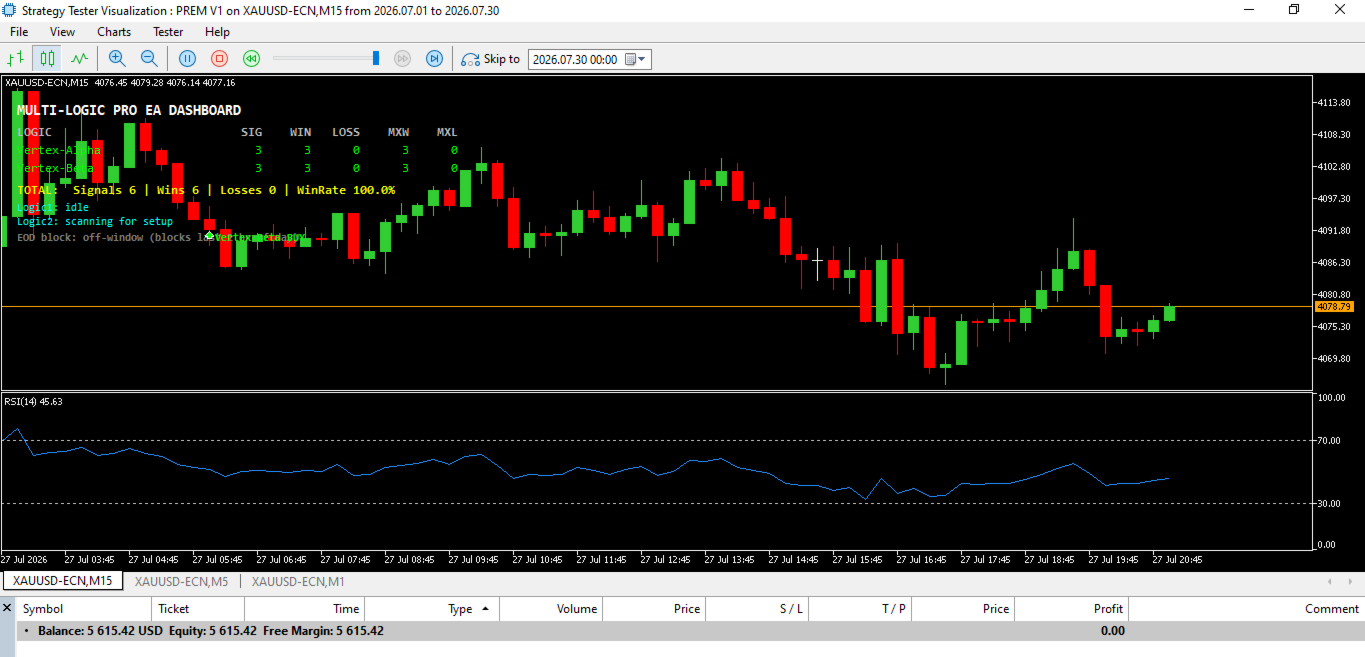Click the 4113.80 price scale label
This screenshot has height=657, width=1365.
[x=1336, y=102]
